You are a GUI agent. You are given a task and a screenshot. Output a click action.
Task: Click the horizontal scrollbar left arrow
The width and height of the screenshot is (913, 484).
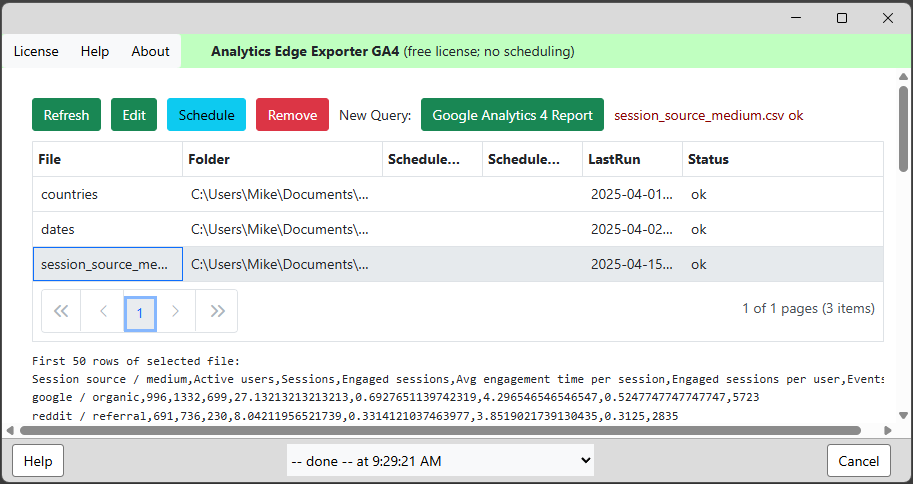pyautogui.click(x=9, y=430)
